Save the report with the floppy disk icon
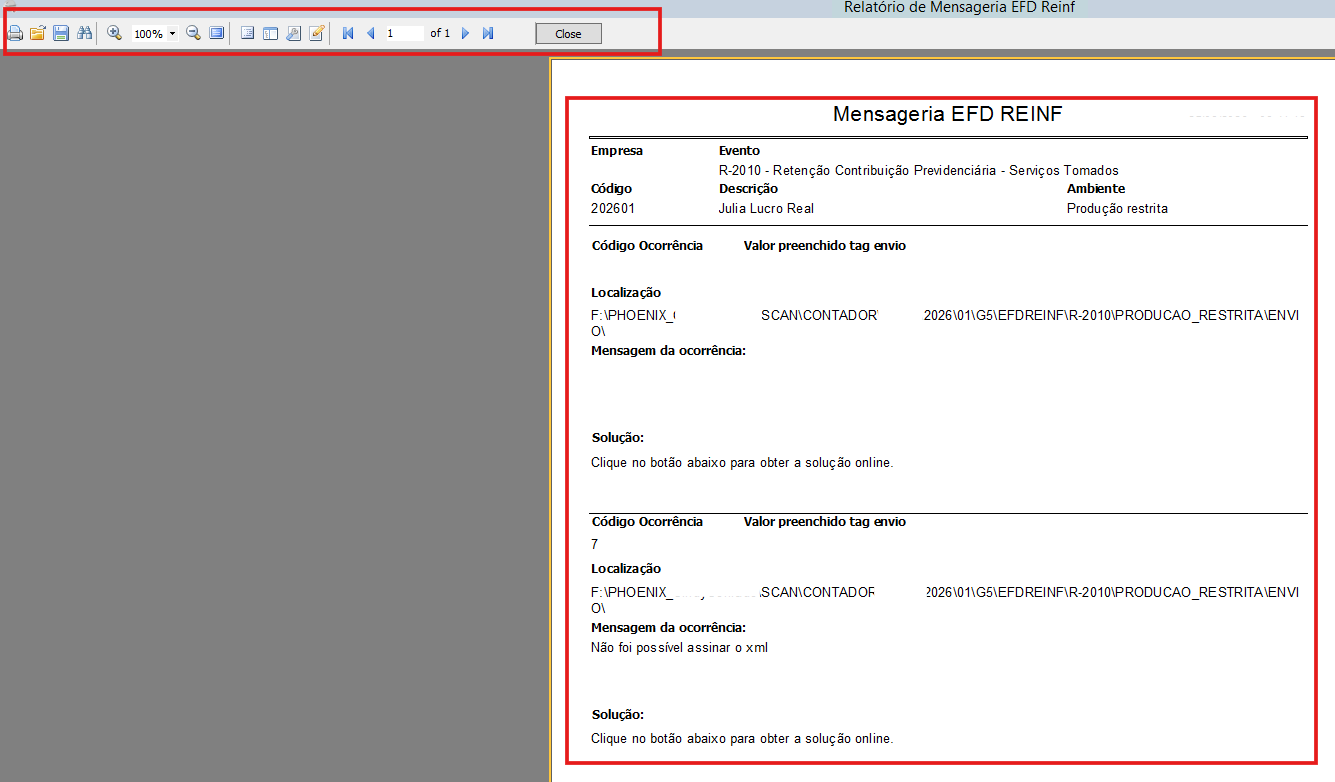Viewport: 1335px width, 782px height. pos(61,34)
